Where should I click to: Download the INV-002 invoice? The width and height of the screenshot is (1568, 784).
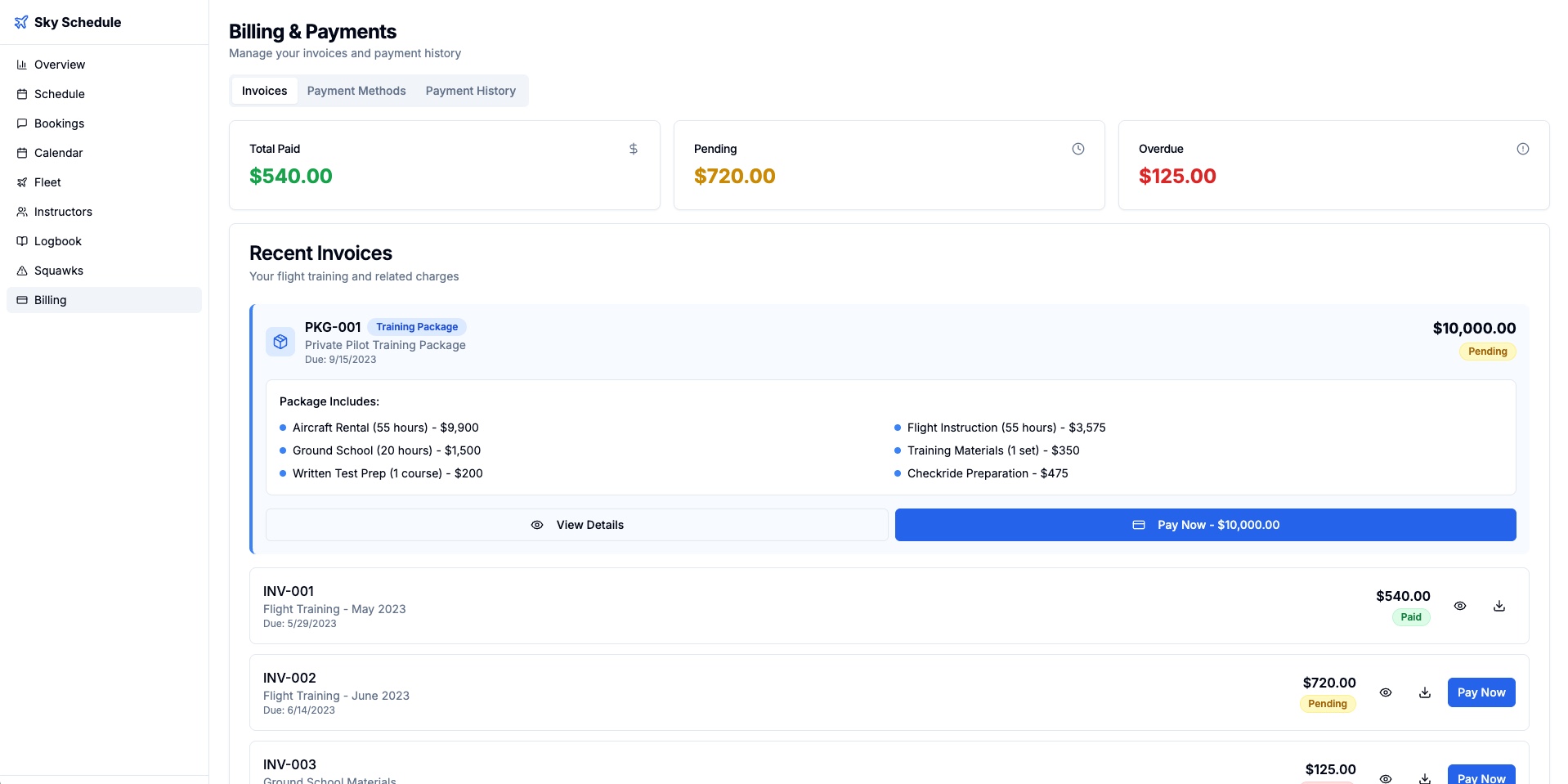click(1424, 692)
